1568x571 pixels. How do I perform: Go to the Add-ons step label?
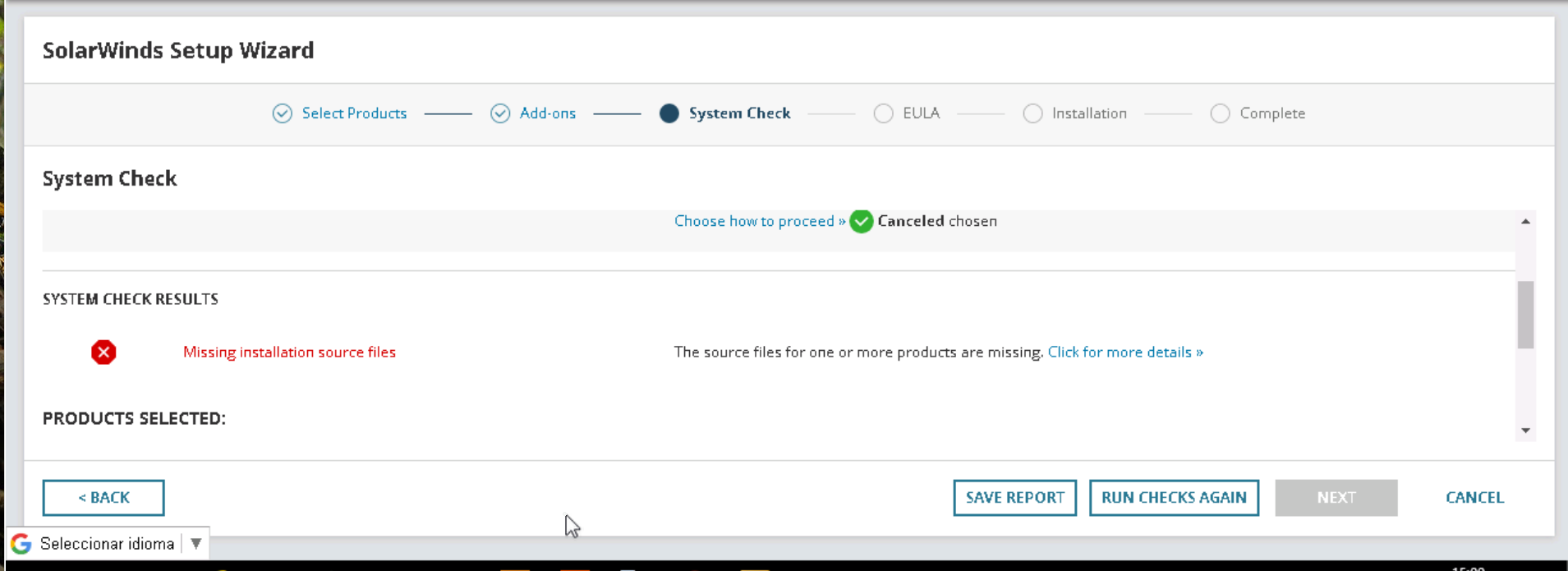[548, 113]
